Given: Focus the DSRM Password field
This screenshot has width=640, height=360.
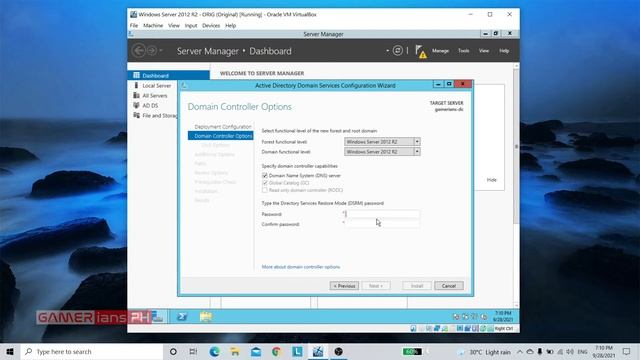Looking at the screenshot, I should pyautogui.click(x=382, y=214).
